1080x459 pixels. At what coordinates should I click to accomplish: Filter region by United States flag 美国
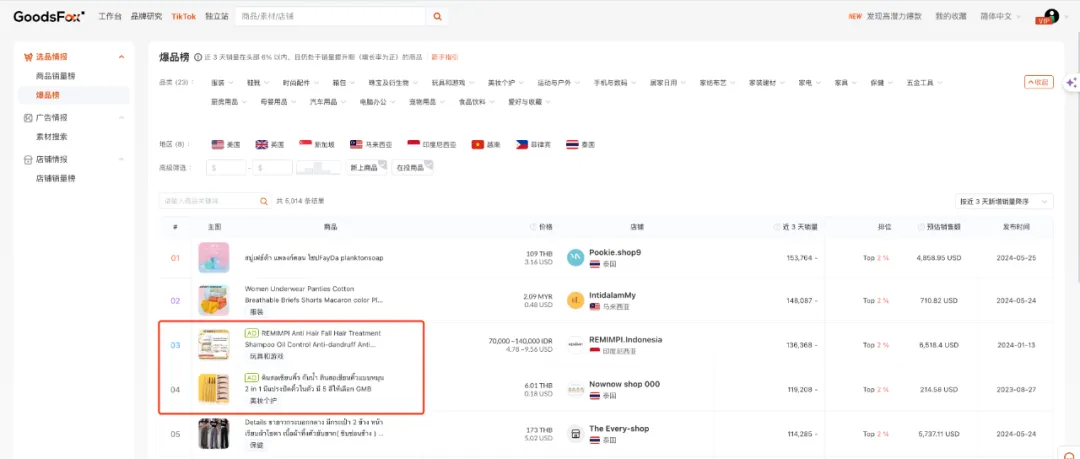tap(226, 145)
